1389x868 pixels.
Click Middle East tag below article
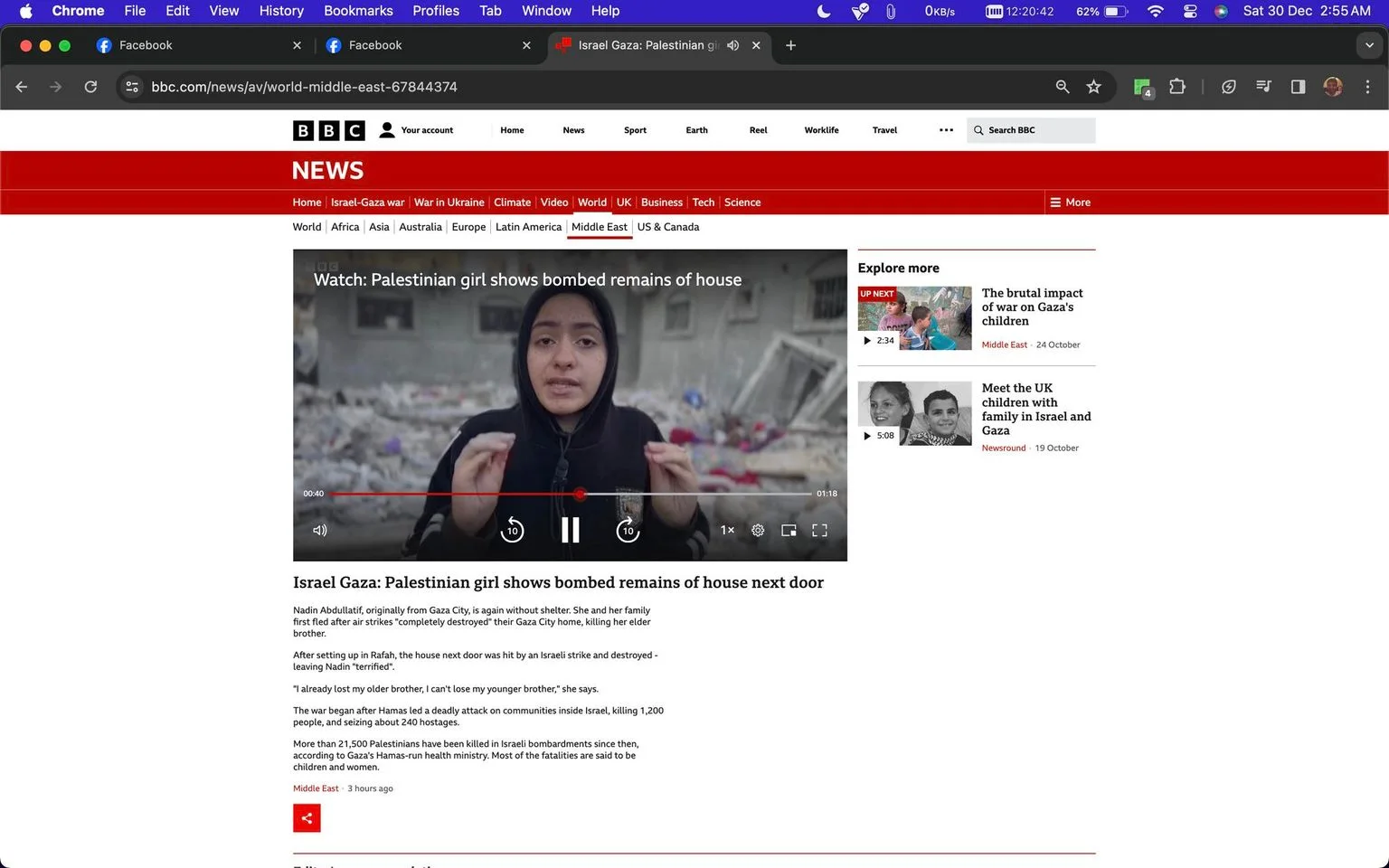pyautogui.click(x=316, y=788)
